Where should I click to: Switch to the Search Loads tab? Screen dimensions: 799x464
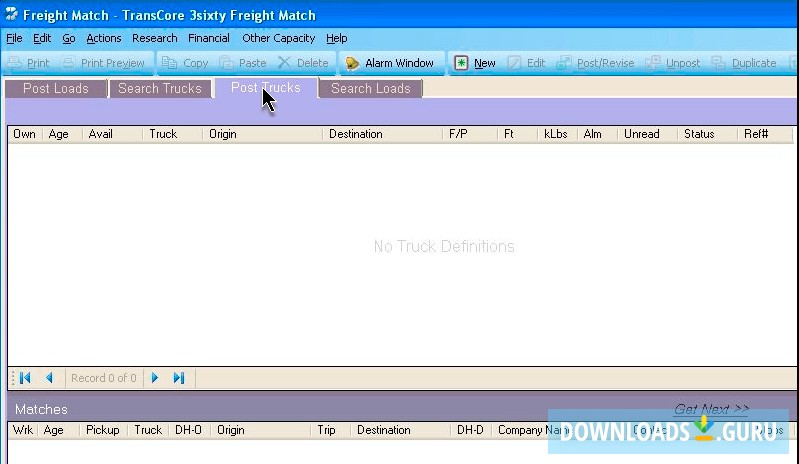371,89
